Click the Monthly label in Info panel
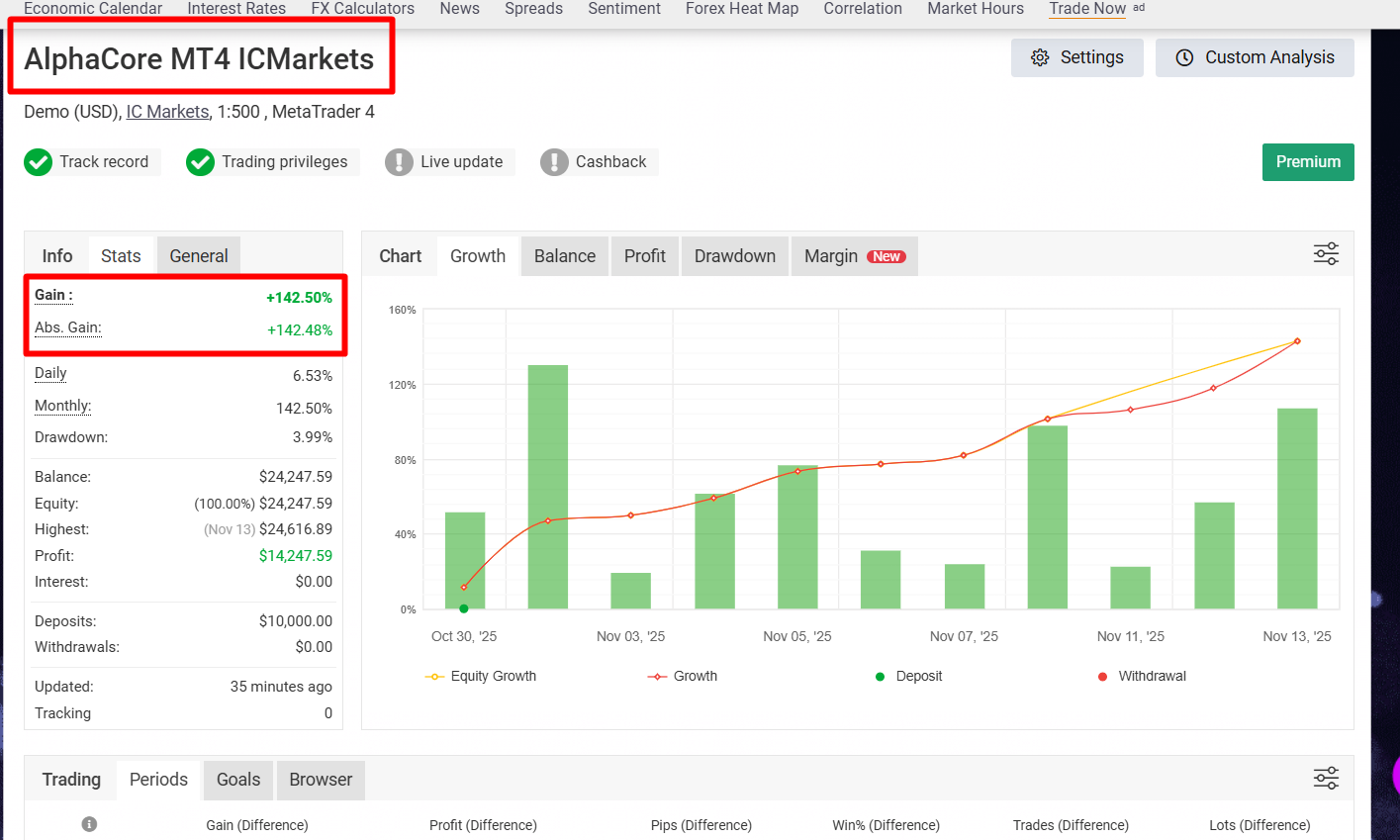Screen dimensions: 1400x840 (x=62, y=406)
